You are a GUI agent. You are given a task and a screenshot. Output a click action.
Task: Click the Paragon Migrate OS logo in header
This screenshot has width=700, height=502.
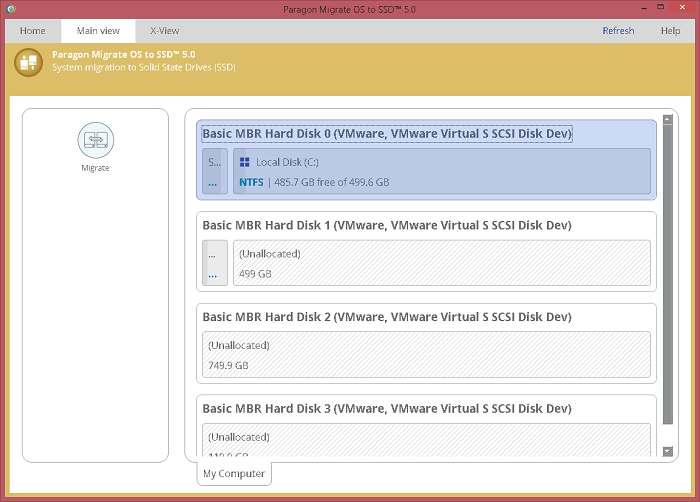[29, 62]
